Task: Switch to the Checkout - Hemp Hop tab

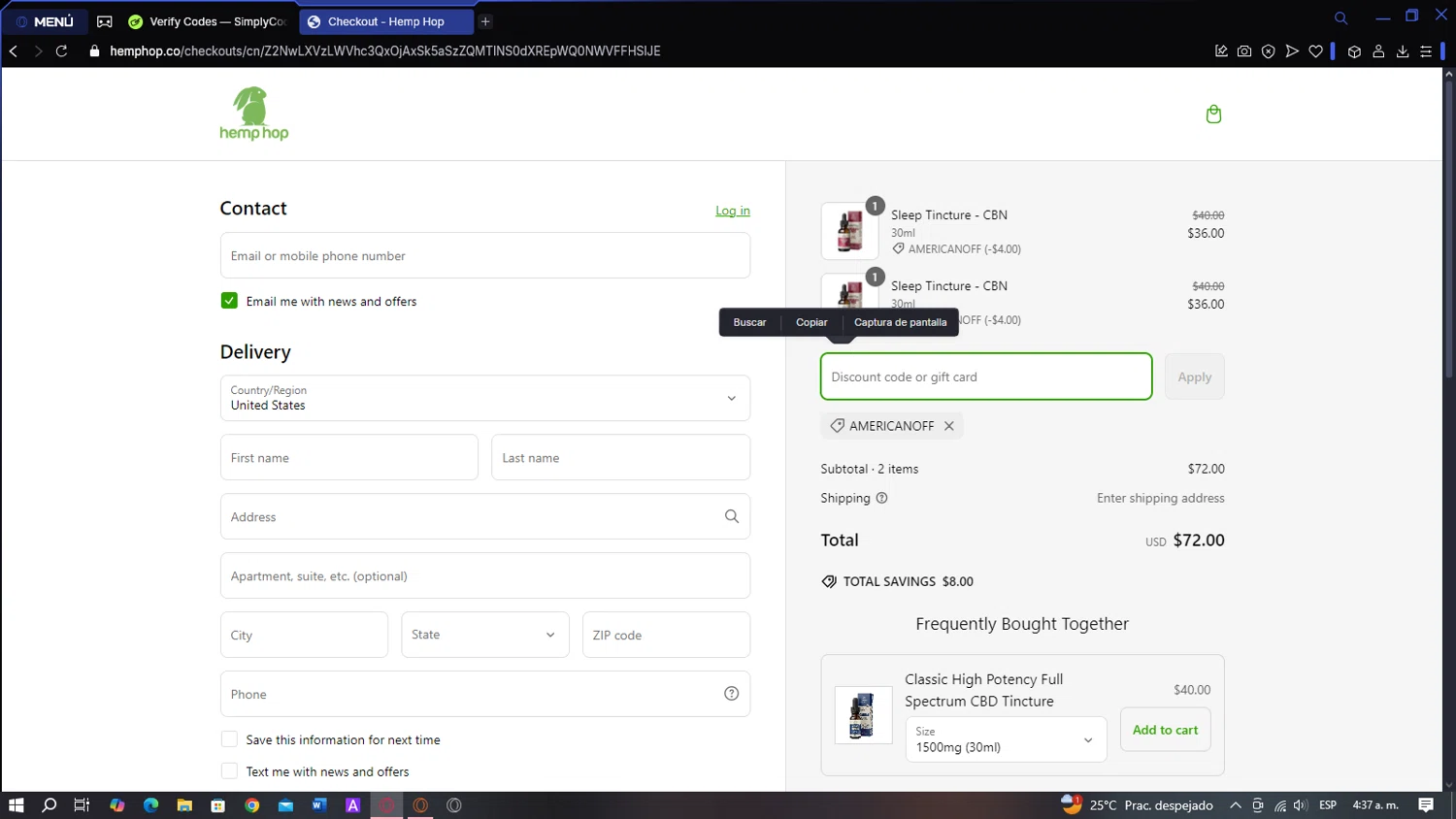Action: (x=386, y=21)
